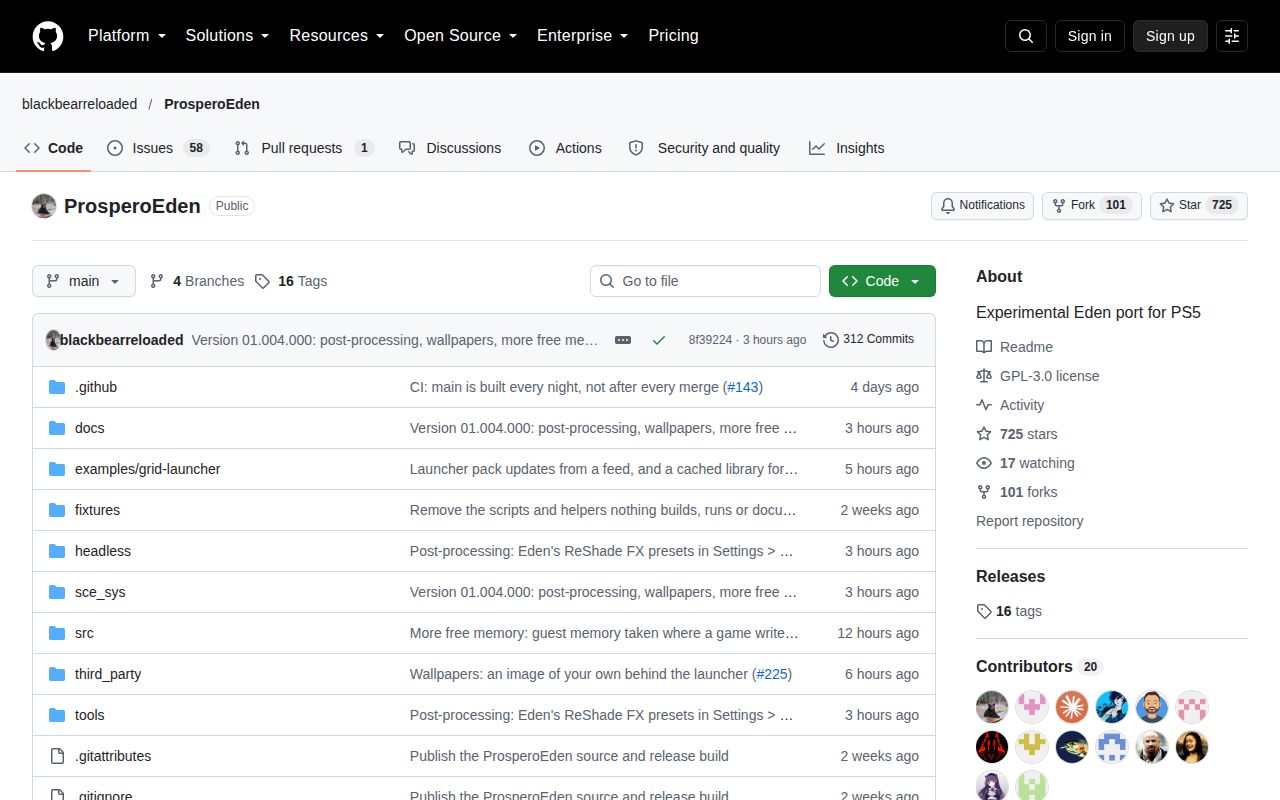
Task: Open the search magnifier in the header
Action: click(1026, 36)
